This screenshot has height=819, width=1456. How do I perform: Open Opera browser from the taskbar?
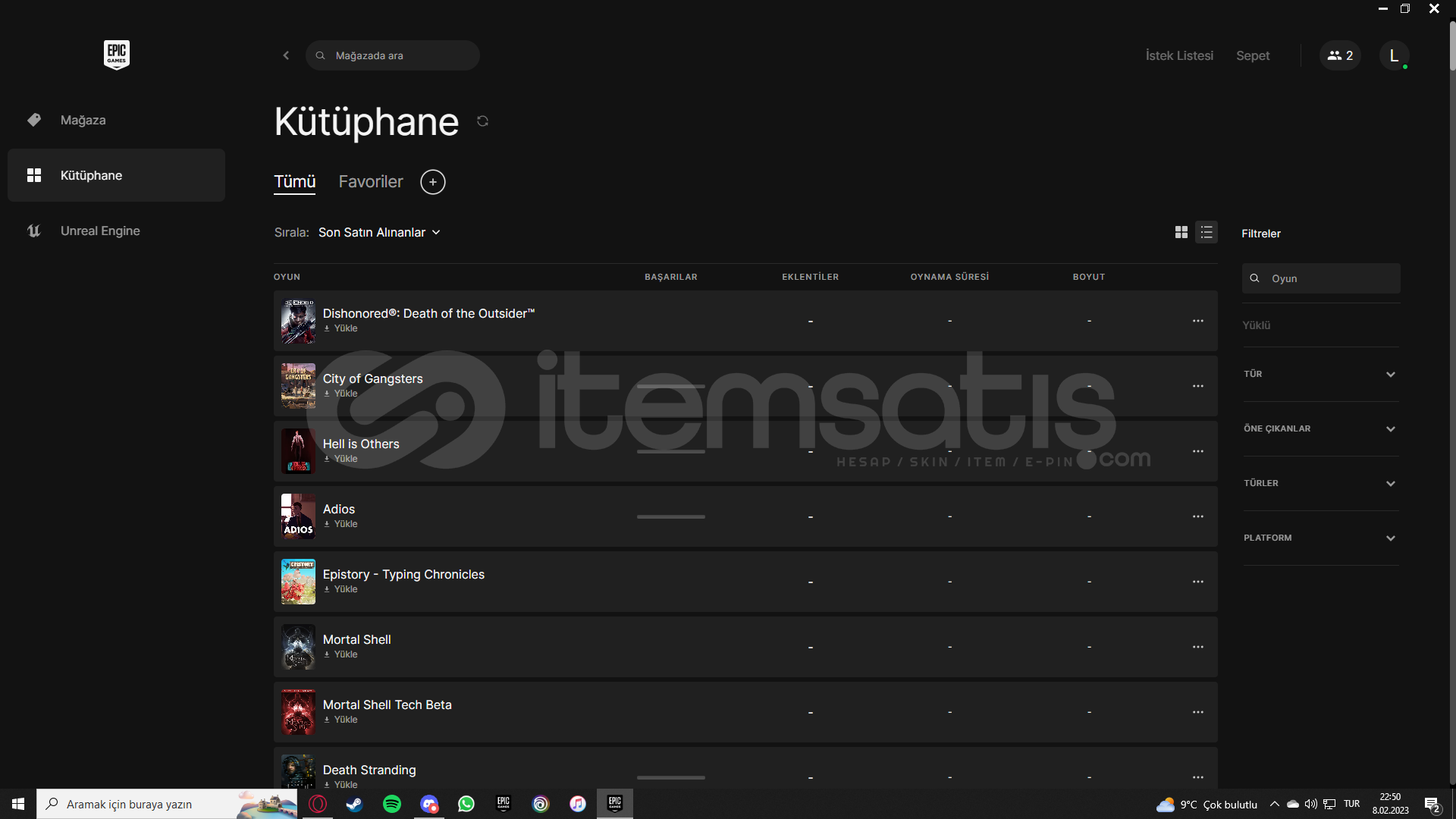click(x=318, y=804)
